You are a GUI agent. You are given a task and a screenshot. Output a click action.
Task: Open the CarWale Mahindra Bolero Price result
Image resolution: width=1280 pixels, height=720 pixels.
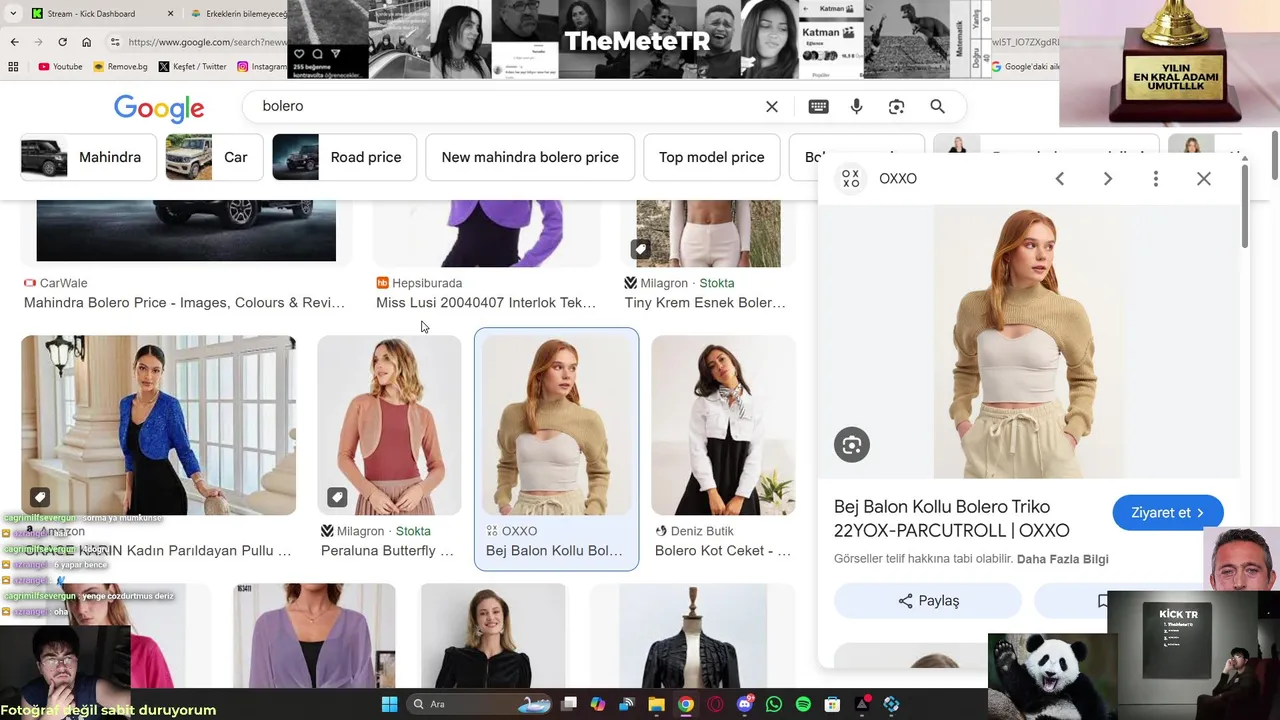tap(184, 303)
